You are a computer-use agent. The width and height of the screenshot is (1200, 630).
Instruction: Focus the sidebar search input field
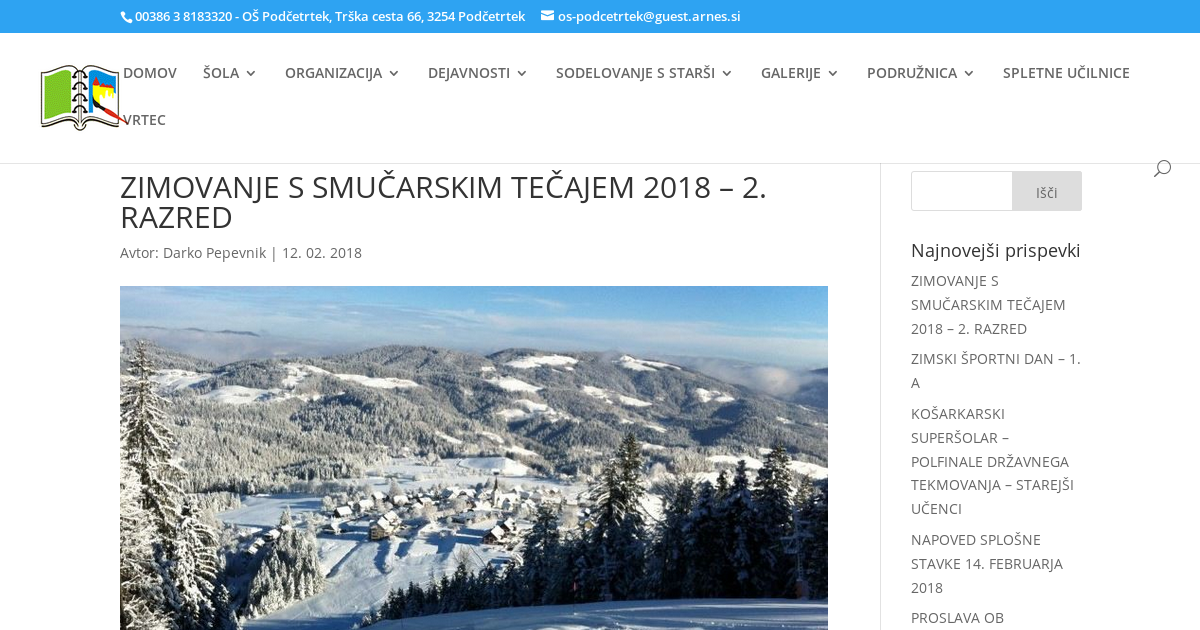pyautogui.click(x=962, y=191)
